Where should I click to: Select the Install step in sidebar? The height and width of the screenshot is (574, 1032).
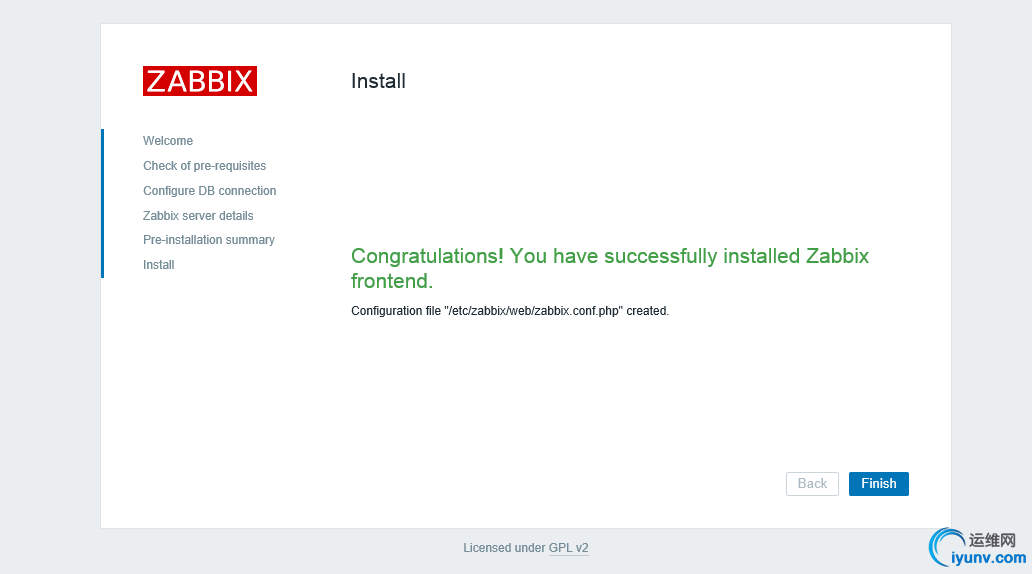point(158,265)
